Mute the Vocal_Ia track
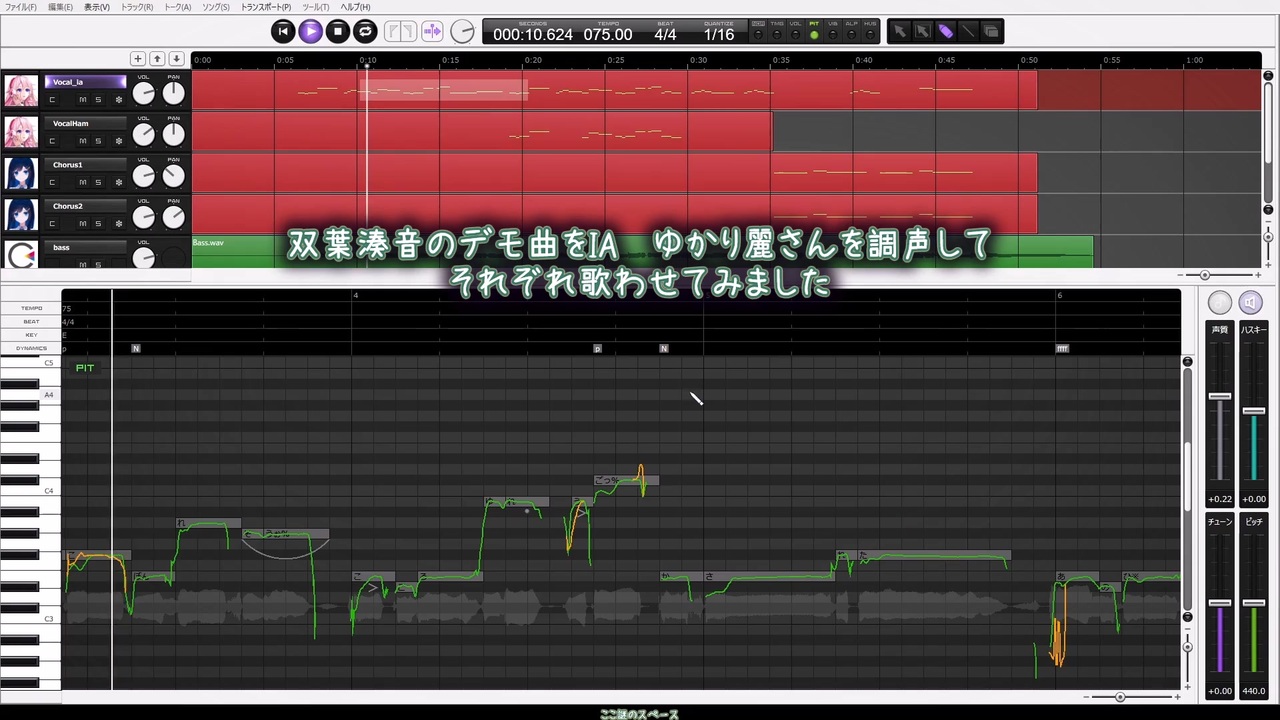1280x720 pixels. click(83, 100)
